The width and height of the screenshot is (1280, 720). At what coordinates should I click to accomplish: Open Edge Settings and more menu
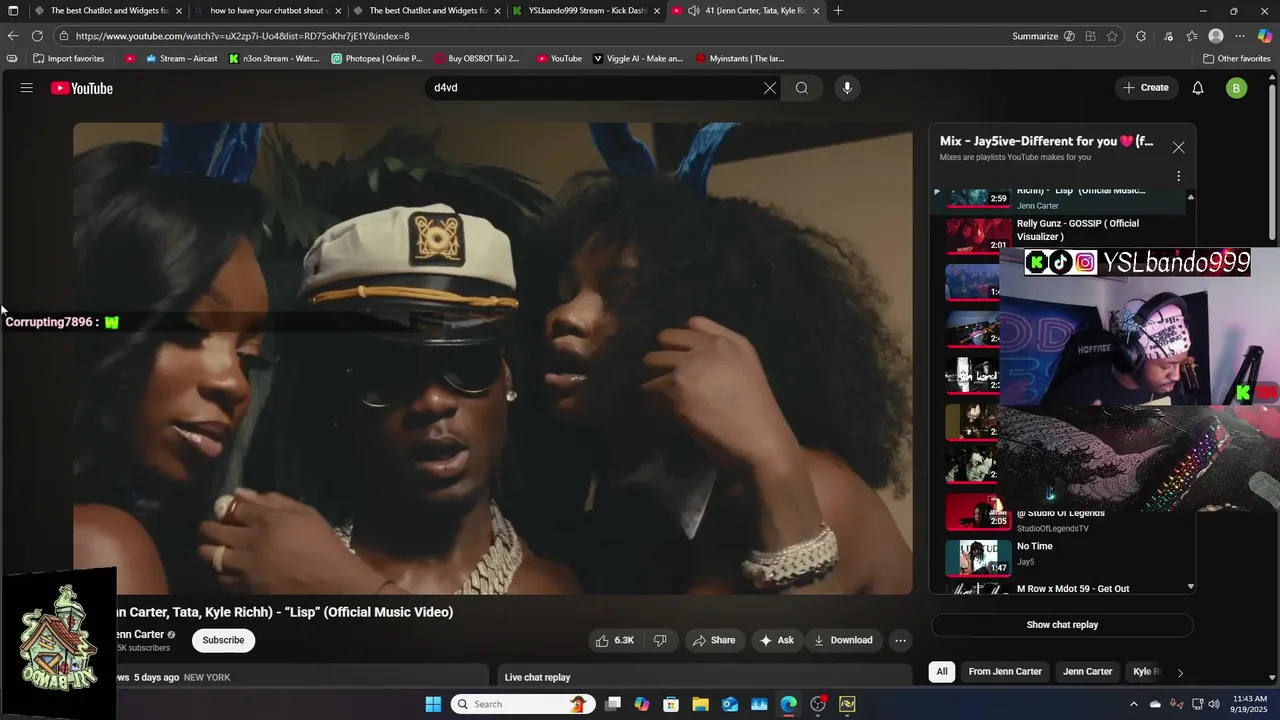coord(1240,36)
